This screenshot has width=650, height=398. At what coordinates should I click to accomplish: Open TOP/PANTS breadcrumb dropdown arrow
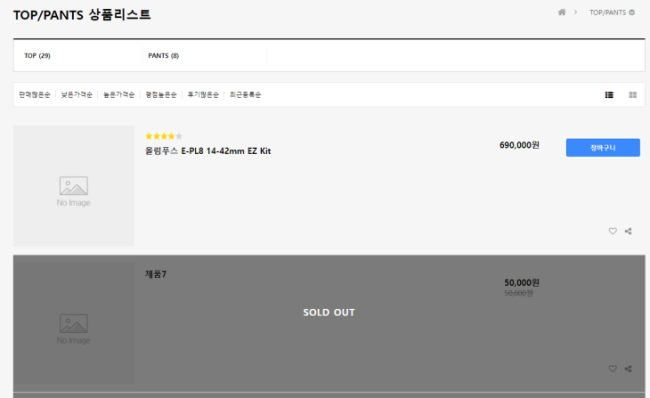coord(632,12)
